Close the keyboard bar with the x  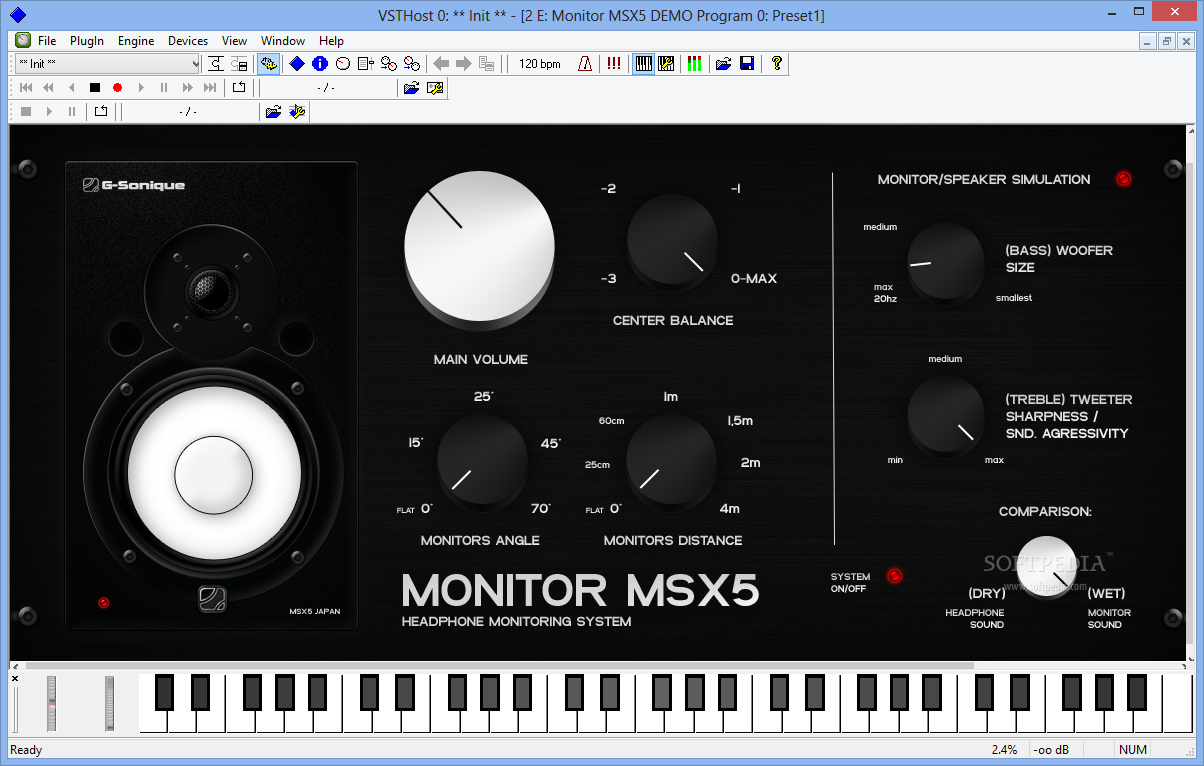(x=15, y=679)
